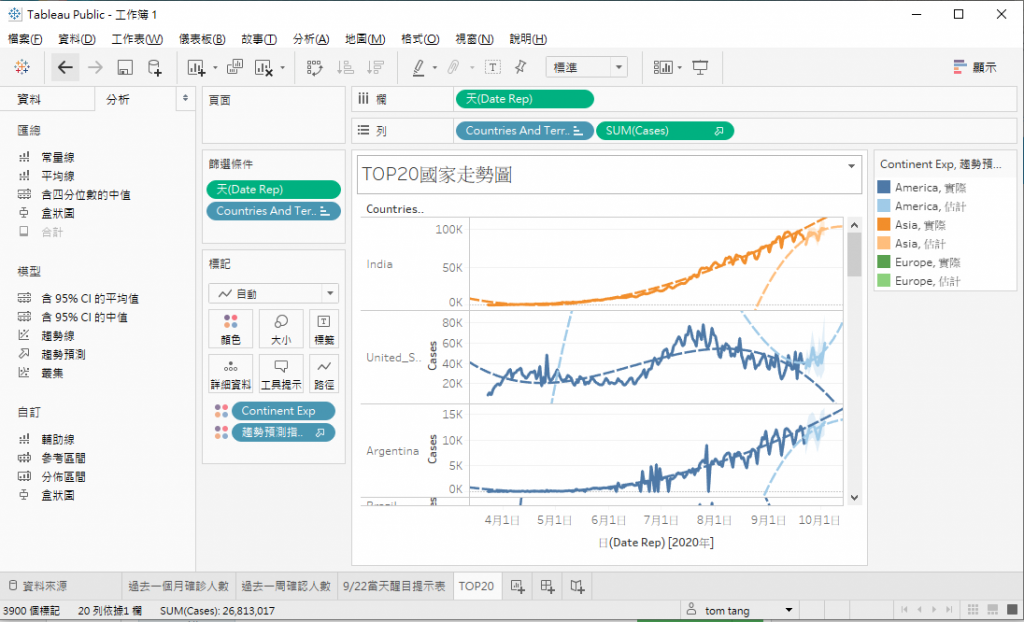
Task: Click the TOP20國家走勢圖 title field
Action: 609,174
